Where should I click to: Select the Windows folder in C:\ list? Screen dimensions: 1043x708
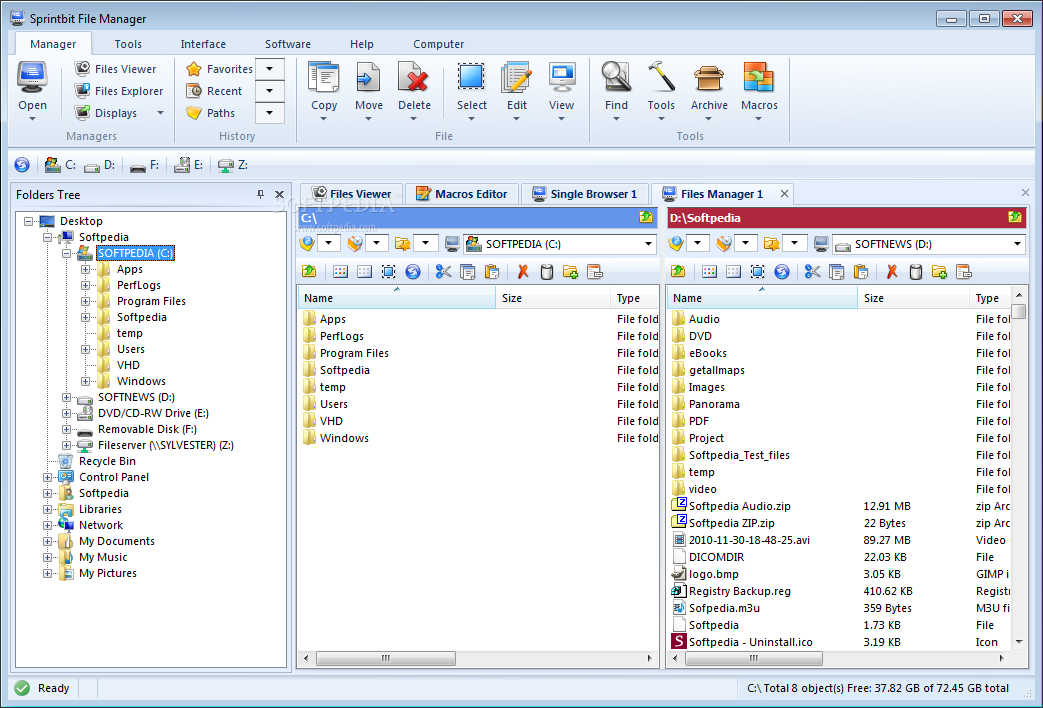(x=336, y=438)
